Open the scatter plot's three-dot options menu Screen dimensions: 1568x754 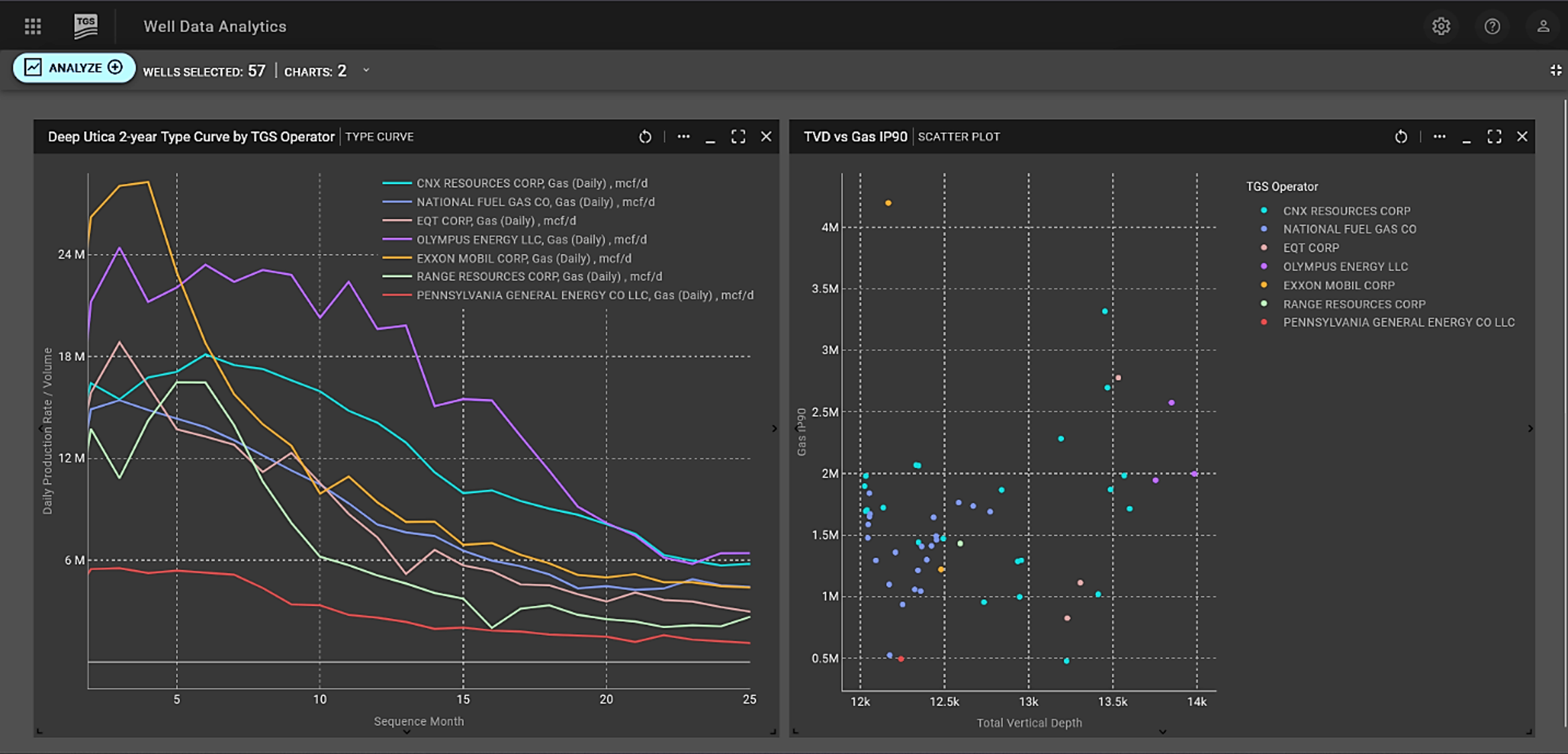1439,137
